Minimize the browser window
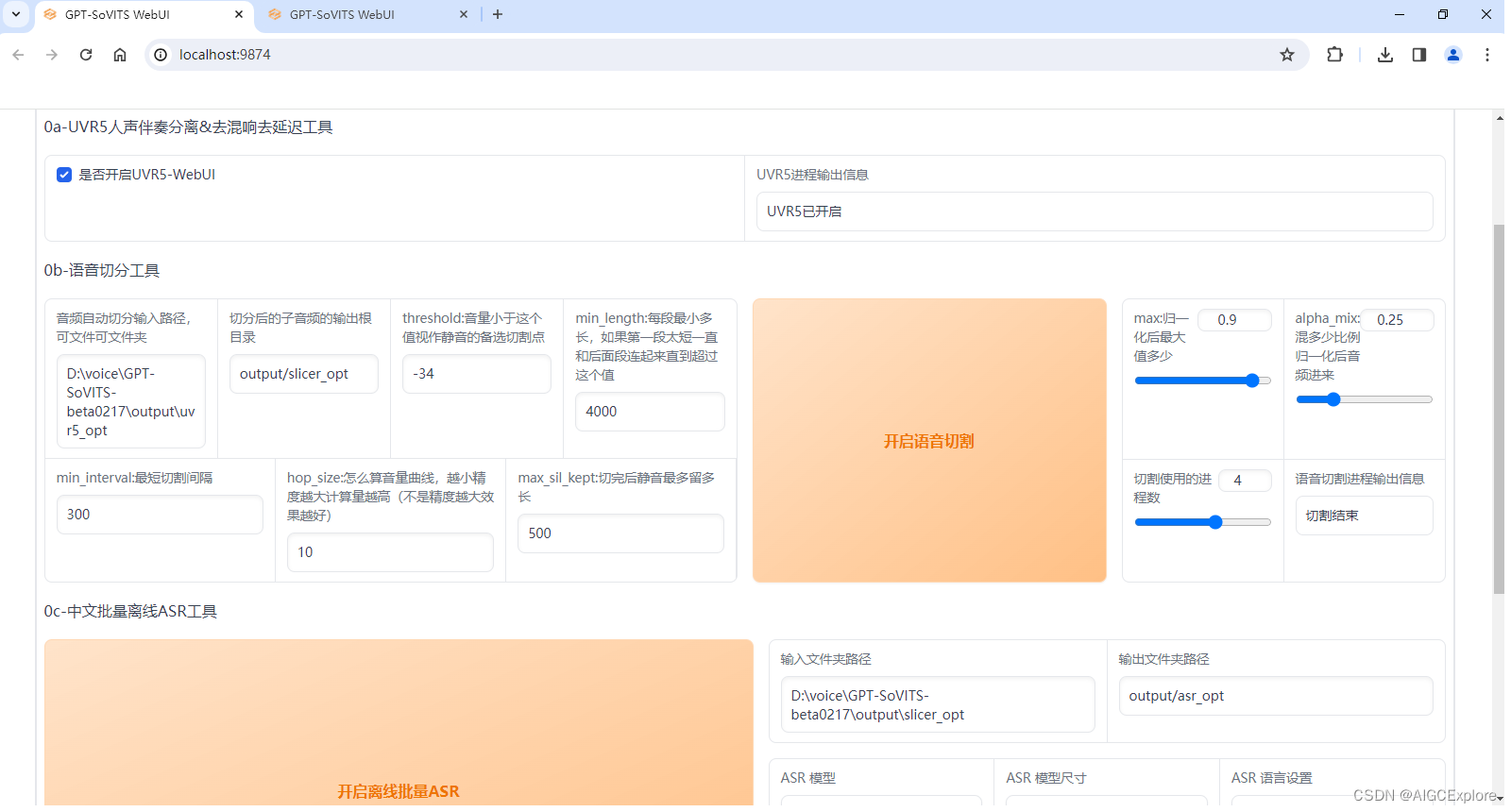This screenshot has height=812, width=1511. 1400,14
